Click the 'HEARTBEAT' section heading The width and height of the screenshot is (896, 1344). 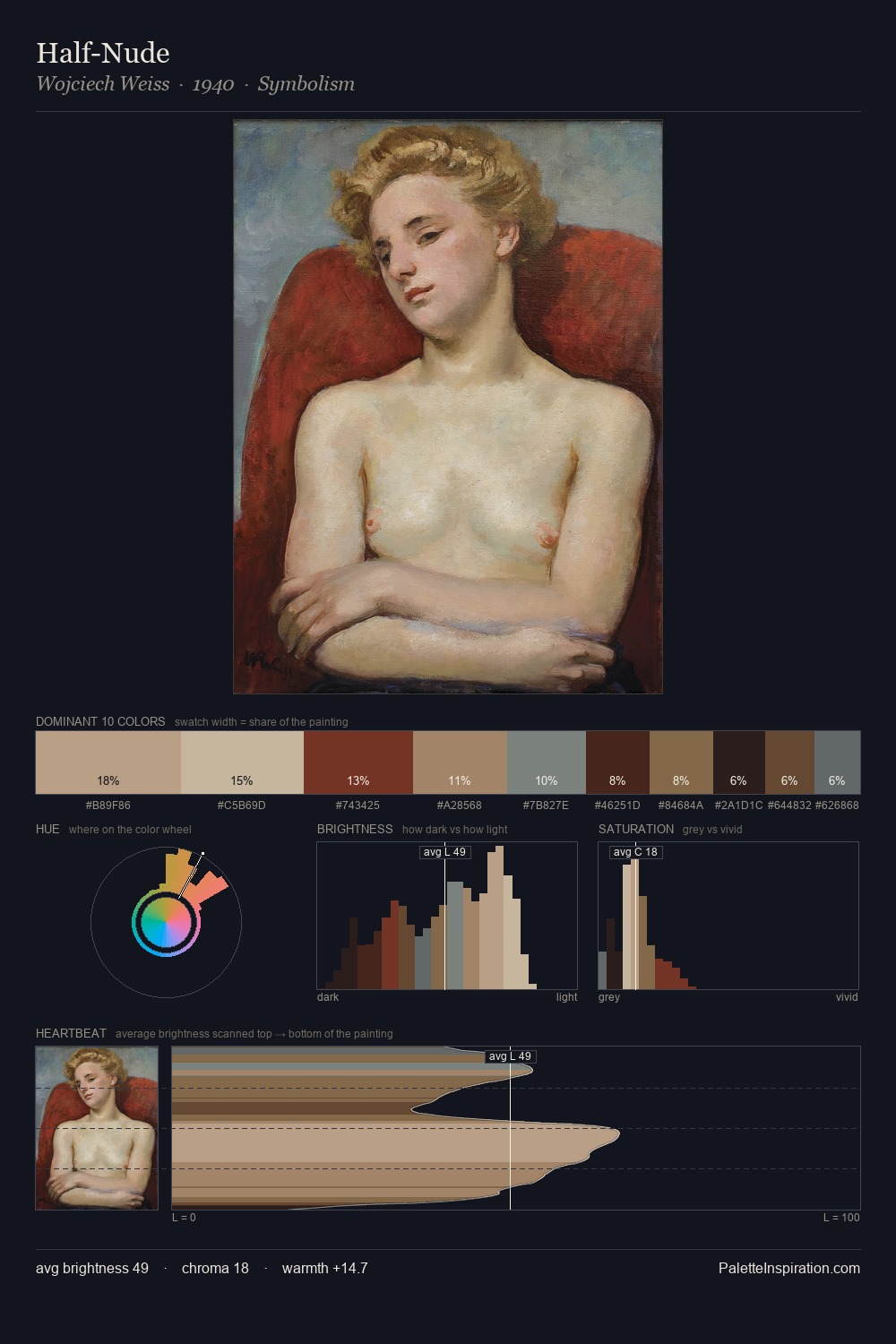pos(71,1033)
